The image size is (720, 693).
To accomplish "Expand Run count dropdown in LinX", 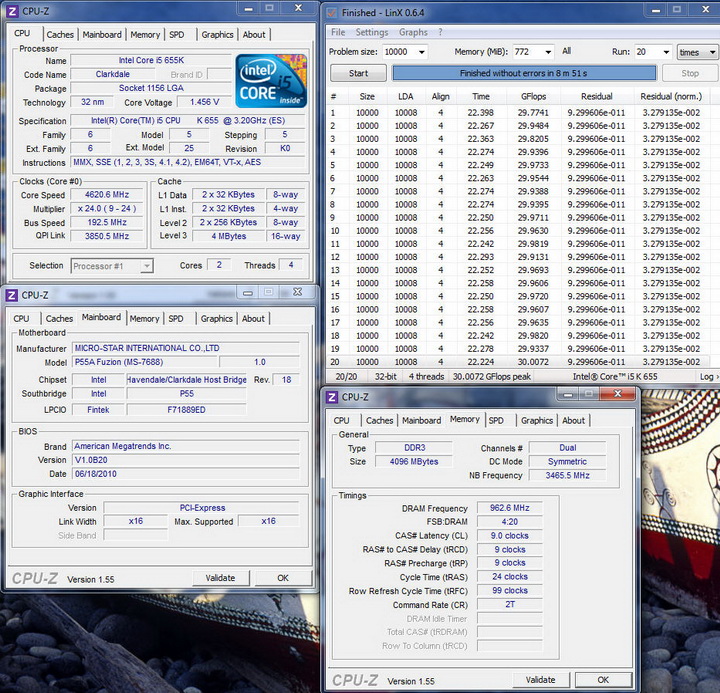I will [666, 52].
